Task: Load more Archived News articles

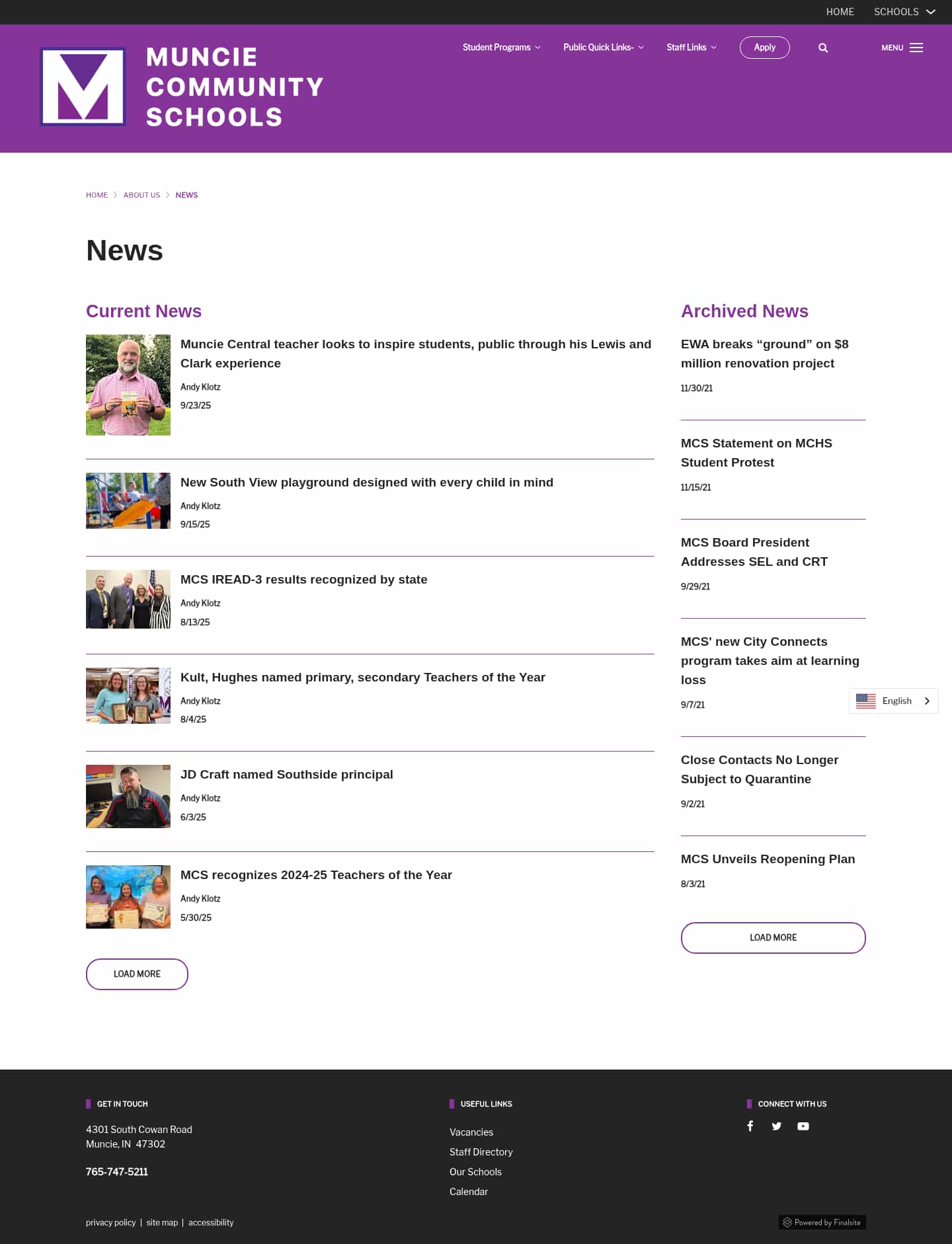Action: (773, 937)
